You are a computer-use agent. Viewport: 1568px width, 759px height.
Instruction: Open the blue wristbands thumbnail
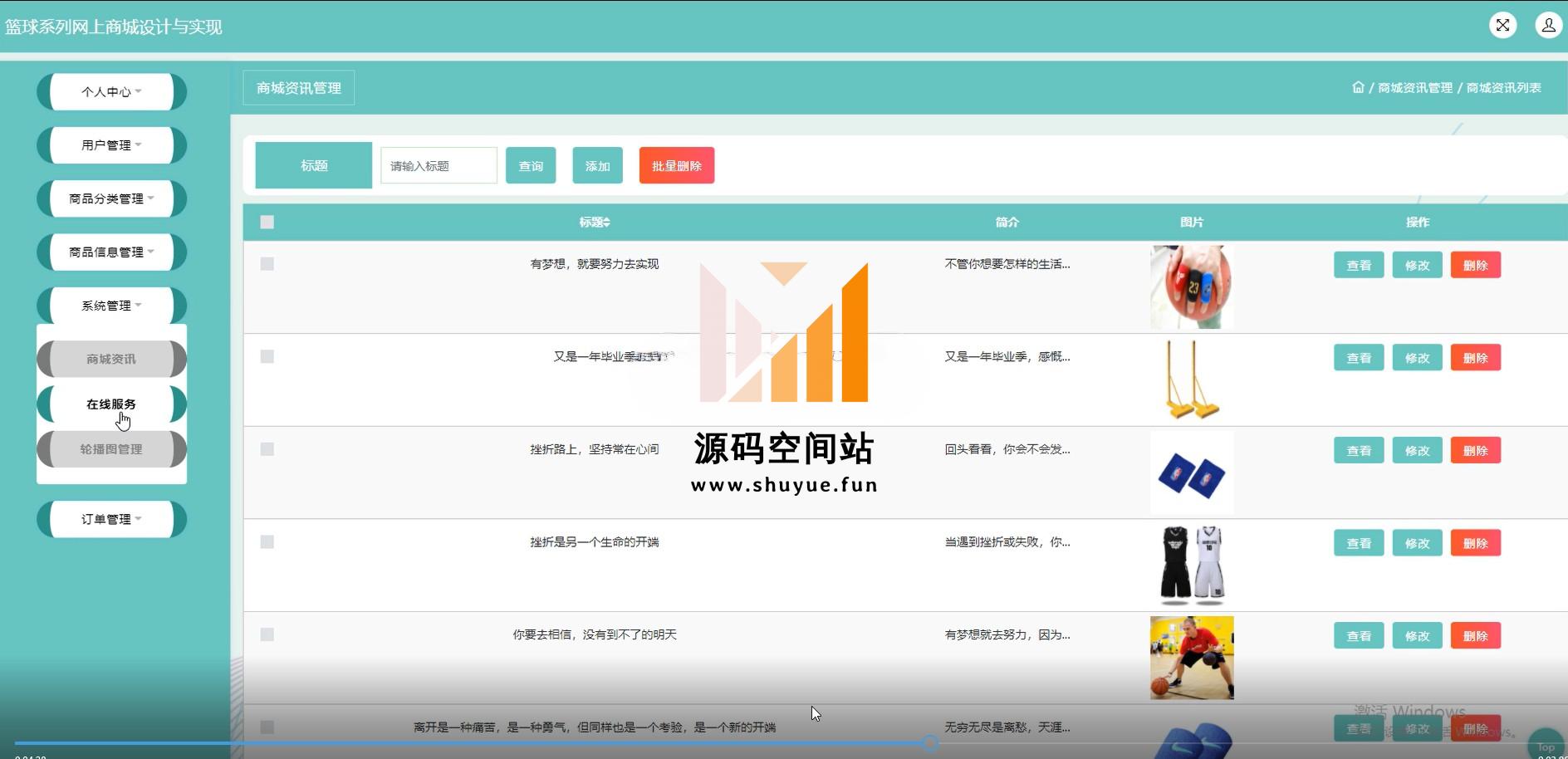pos(1192,473)
